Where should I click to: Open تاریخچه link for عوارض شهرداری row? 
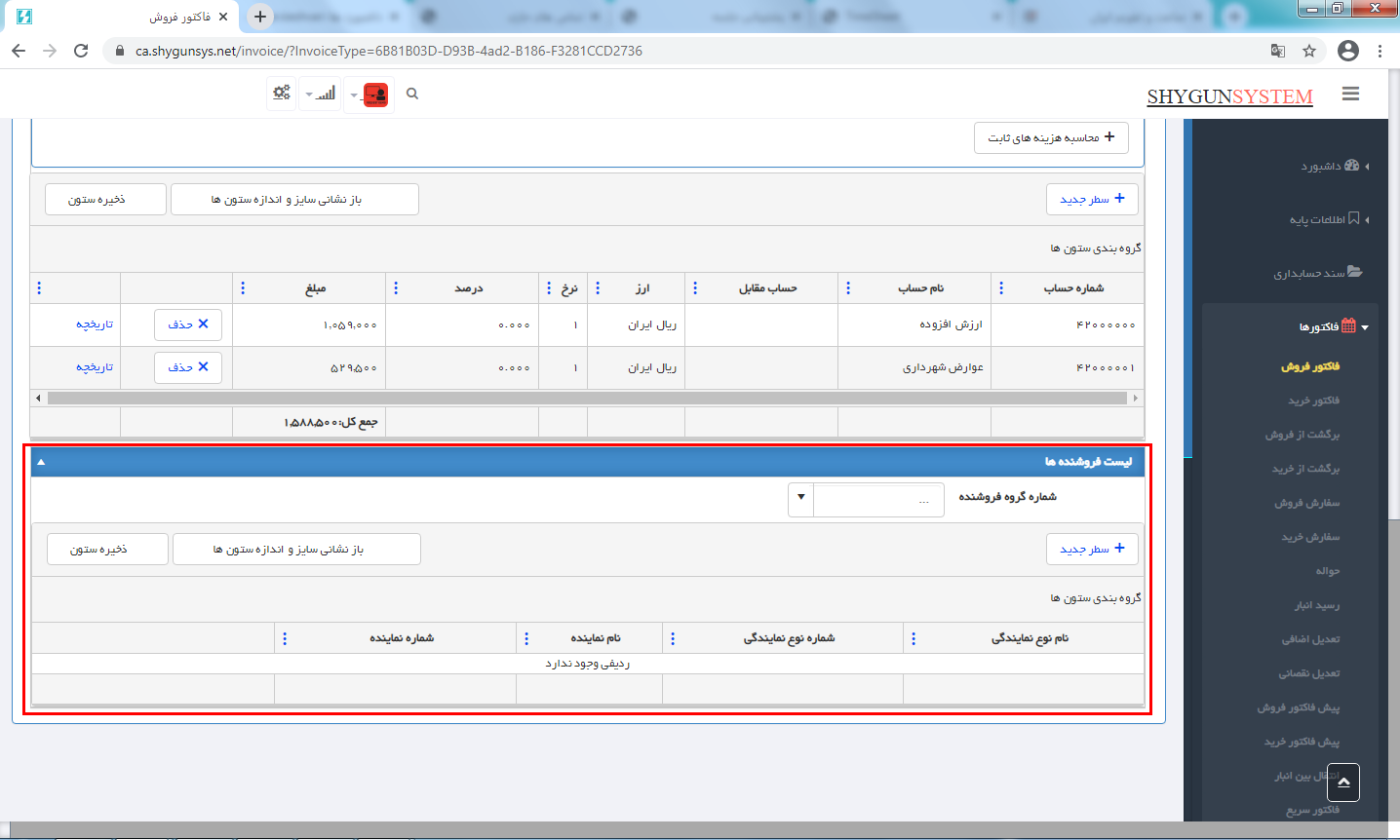pos(95,367)
